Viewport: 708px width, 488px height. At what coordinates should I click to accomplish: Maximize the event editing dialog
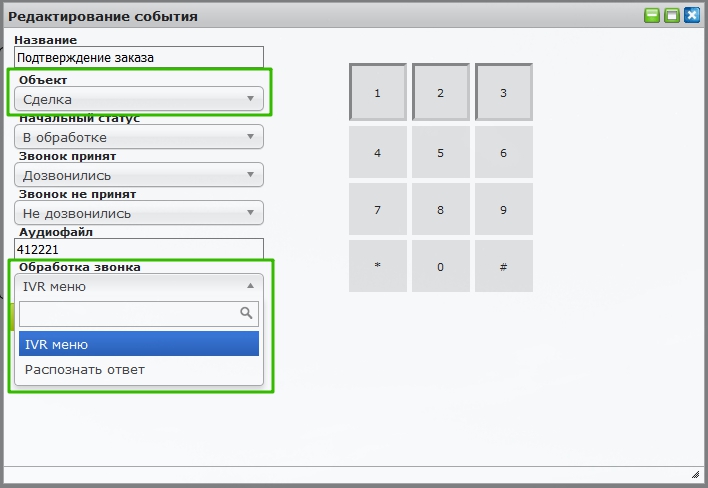click(671, 16)
